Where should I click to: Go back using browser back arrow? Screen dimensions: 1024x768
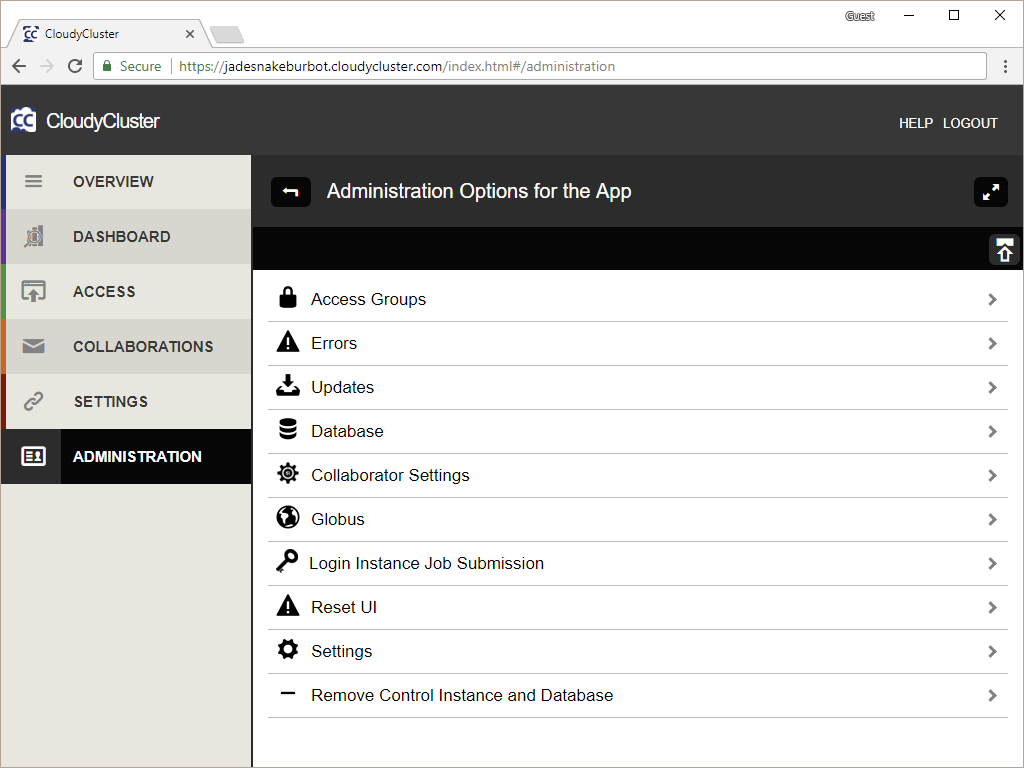[19, 66]
